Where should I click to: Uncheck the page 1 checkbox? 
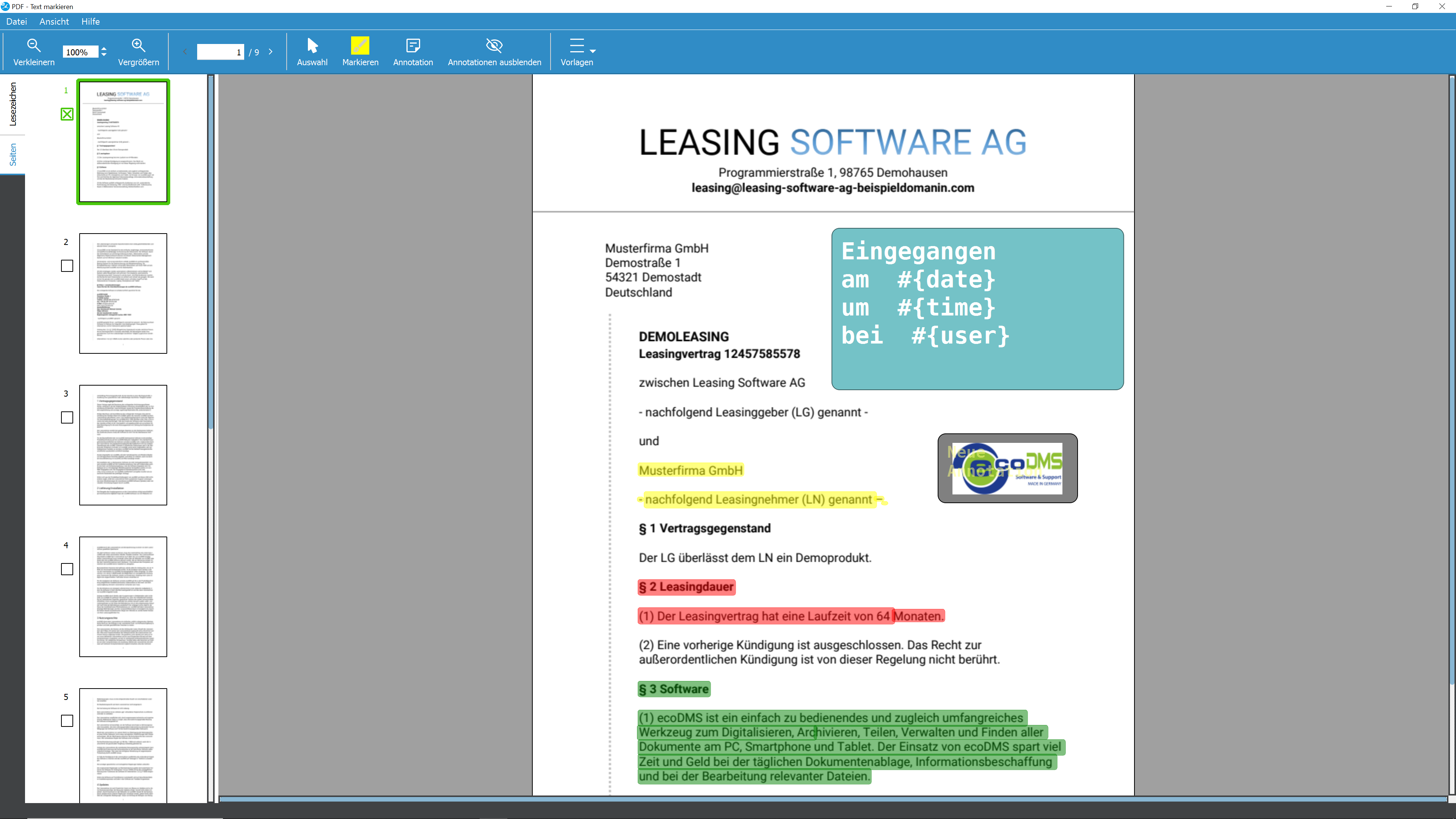67,114
